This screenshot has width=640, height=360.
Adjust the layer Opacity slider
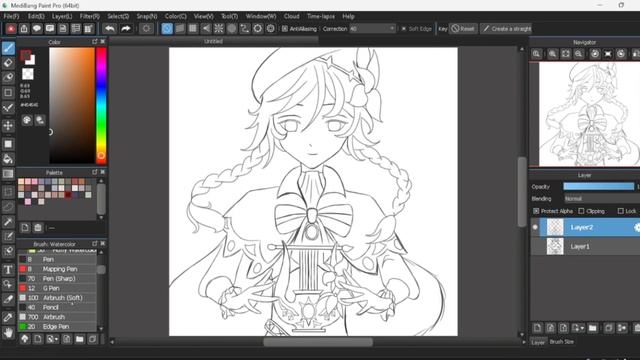pos(599,187)
